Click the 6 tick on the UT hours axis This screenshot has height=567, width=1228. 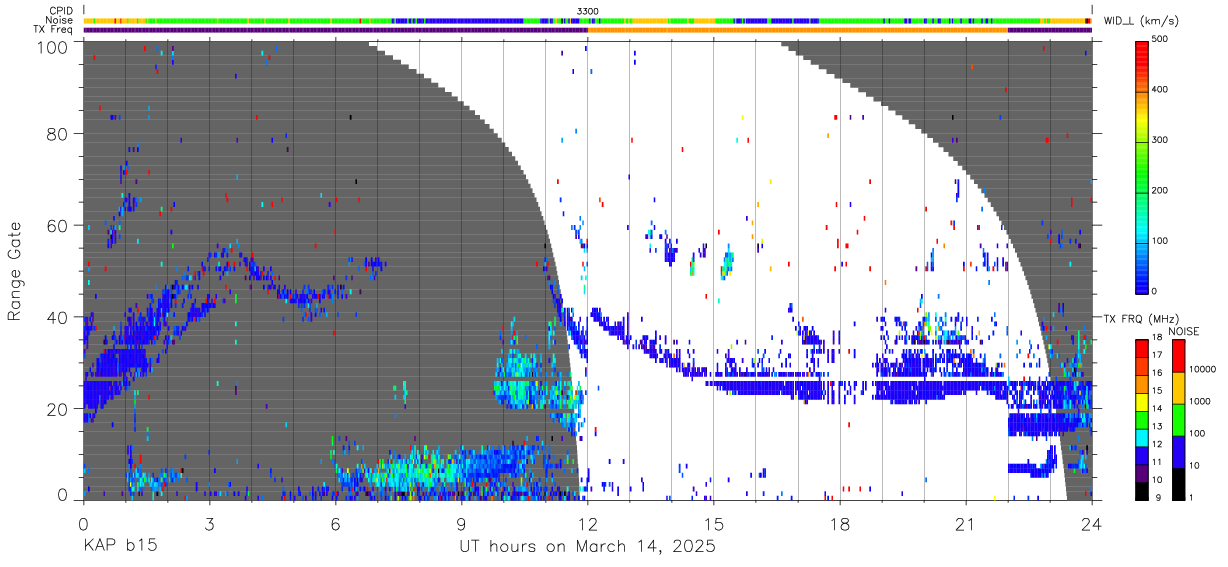coord(336,523)
